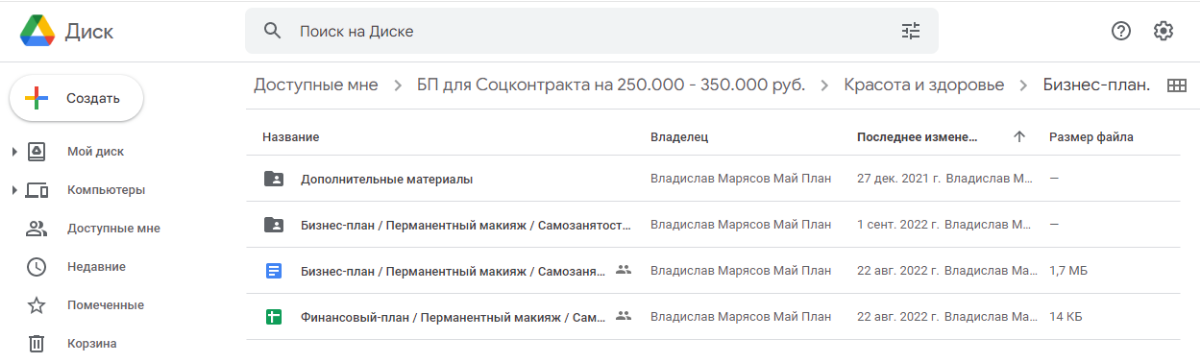
Task: Sort by Название column header
Action: pyautogui.click(x=291, y=137)
